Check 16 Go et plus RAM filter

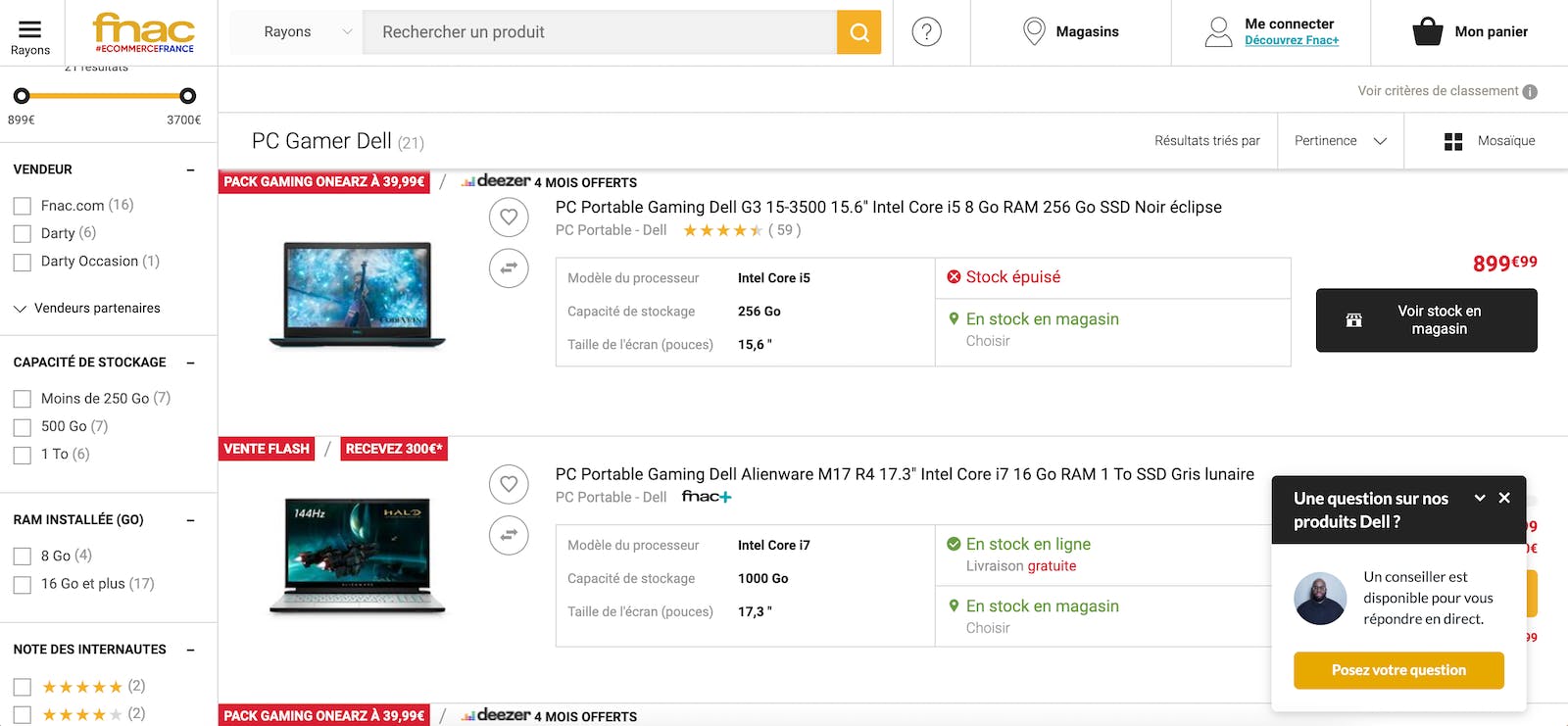click(x=23, y=585)
